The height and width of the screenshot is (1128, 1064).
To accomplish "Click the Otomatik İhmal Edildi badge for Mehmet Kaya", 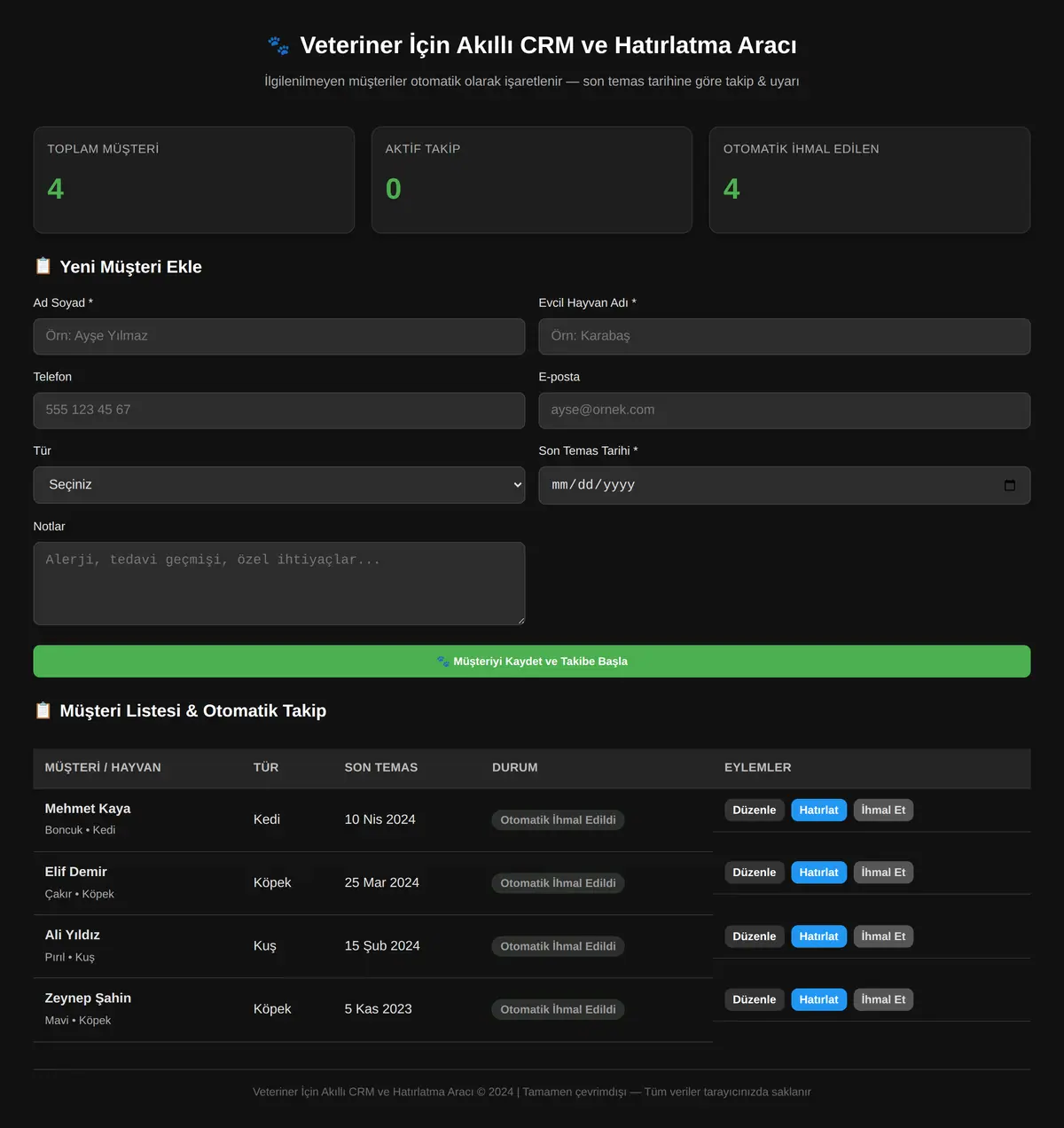I will click(558, 820).
